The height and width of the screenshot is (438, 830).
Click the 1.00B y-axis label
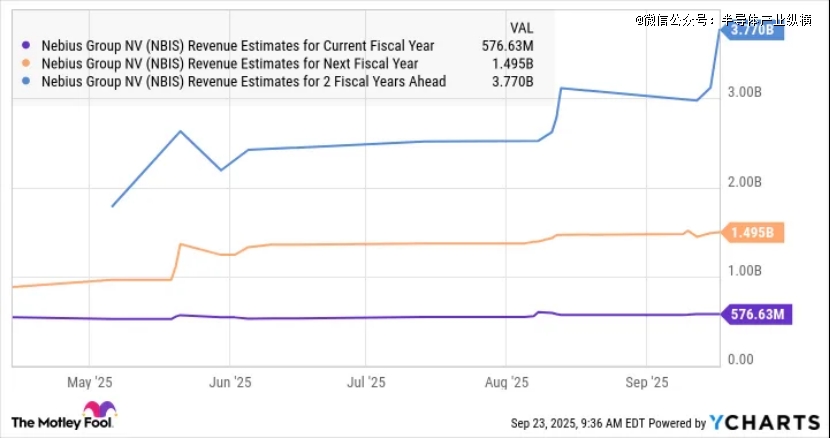[x=744, y=270]
